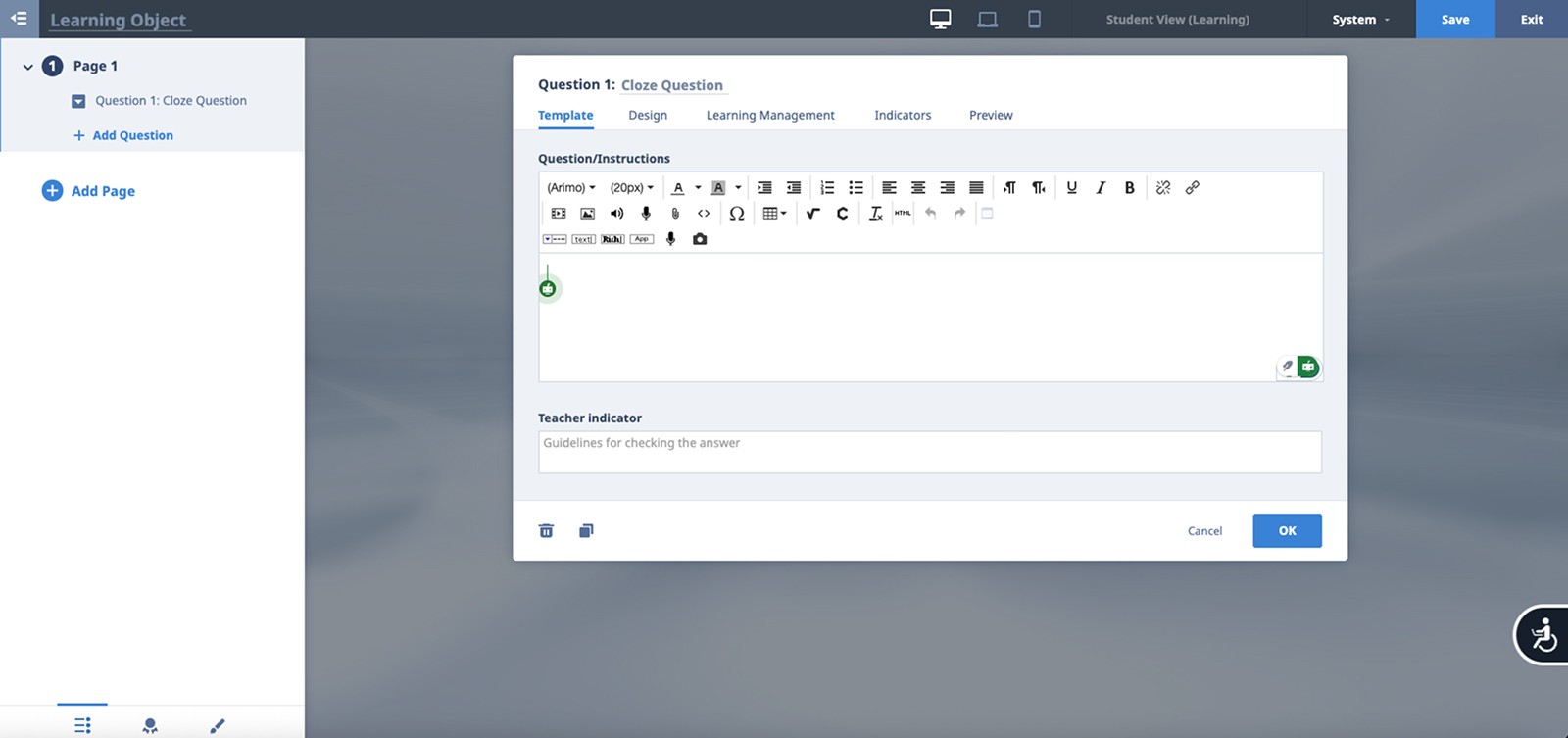1568x738 pixels.
Task: Switch to mobile preview mode
Action: (1034, 19)
